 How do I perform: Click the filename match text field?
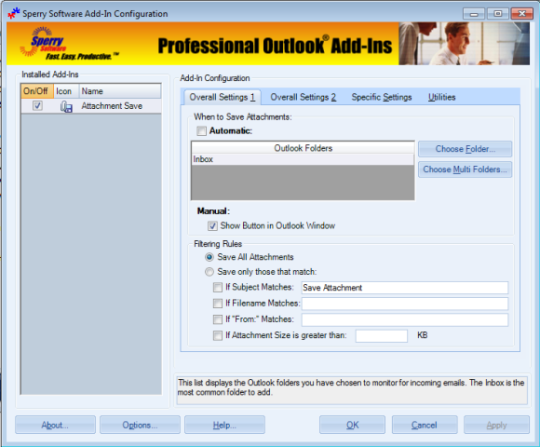coord(405,304)
